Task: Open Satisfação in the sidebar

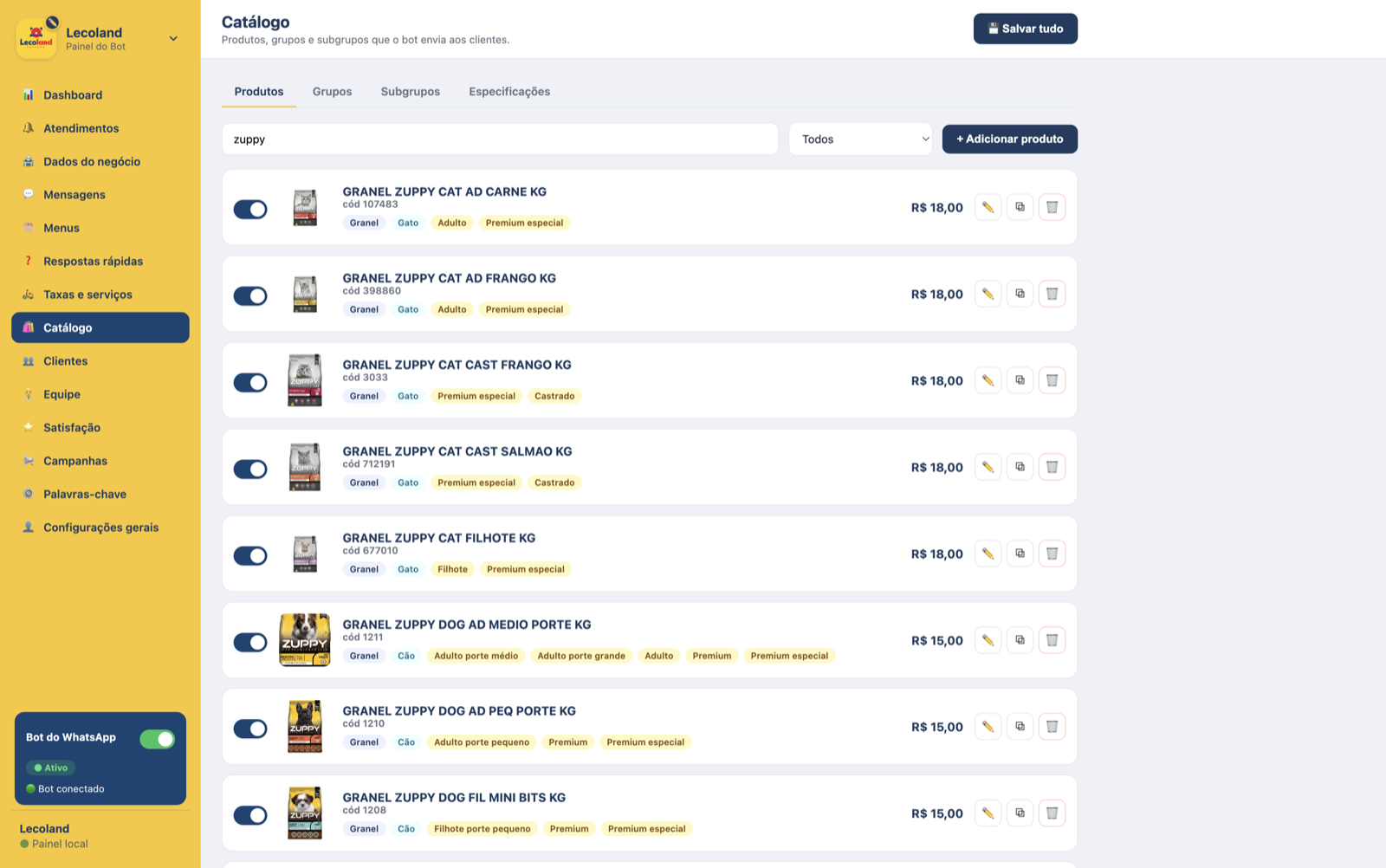Action: (100, 428)
